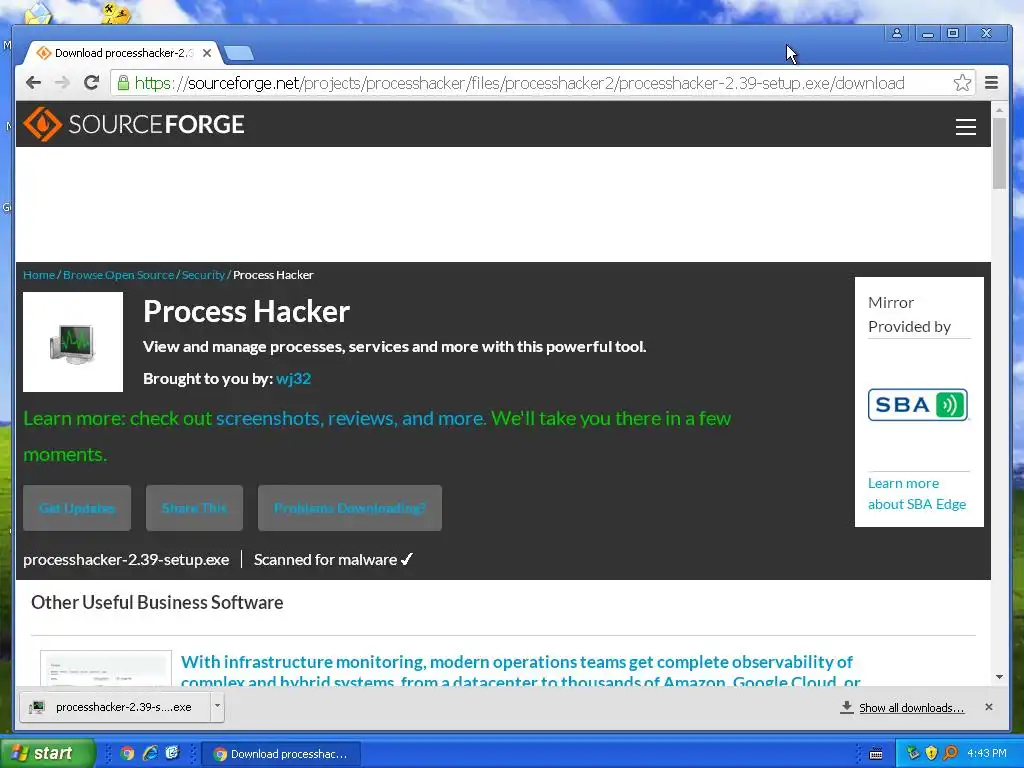Launch Internet Explorer from quick launch
Screen dimensions: 1024x768
tap(150, 754)
